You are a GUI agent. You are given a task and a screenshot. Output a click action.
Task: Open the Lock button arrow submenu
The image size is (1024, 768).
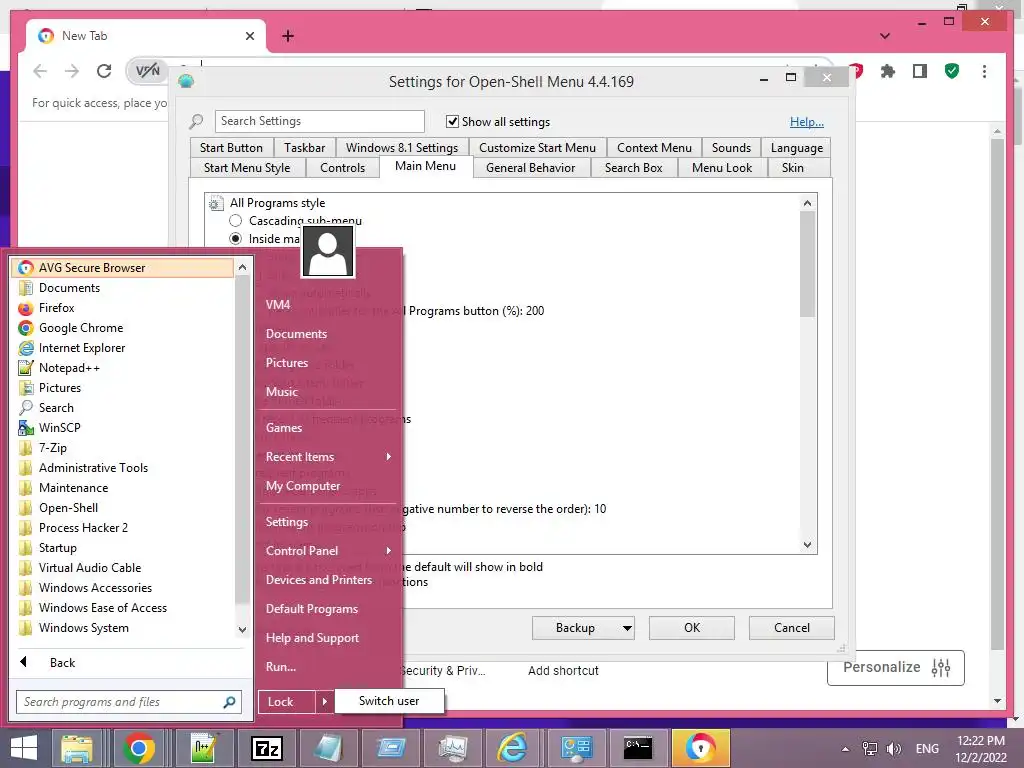click(x=324, y=702)
